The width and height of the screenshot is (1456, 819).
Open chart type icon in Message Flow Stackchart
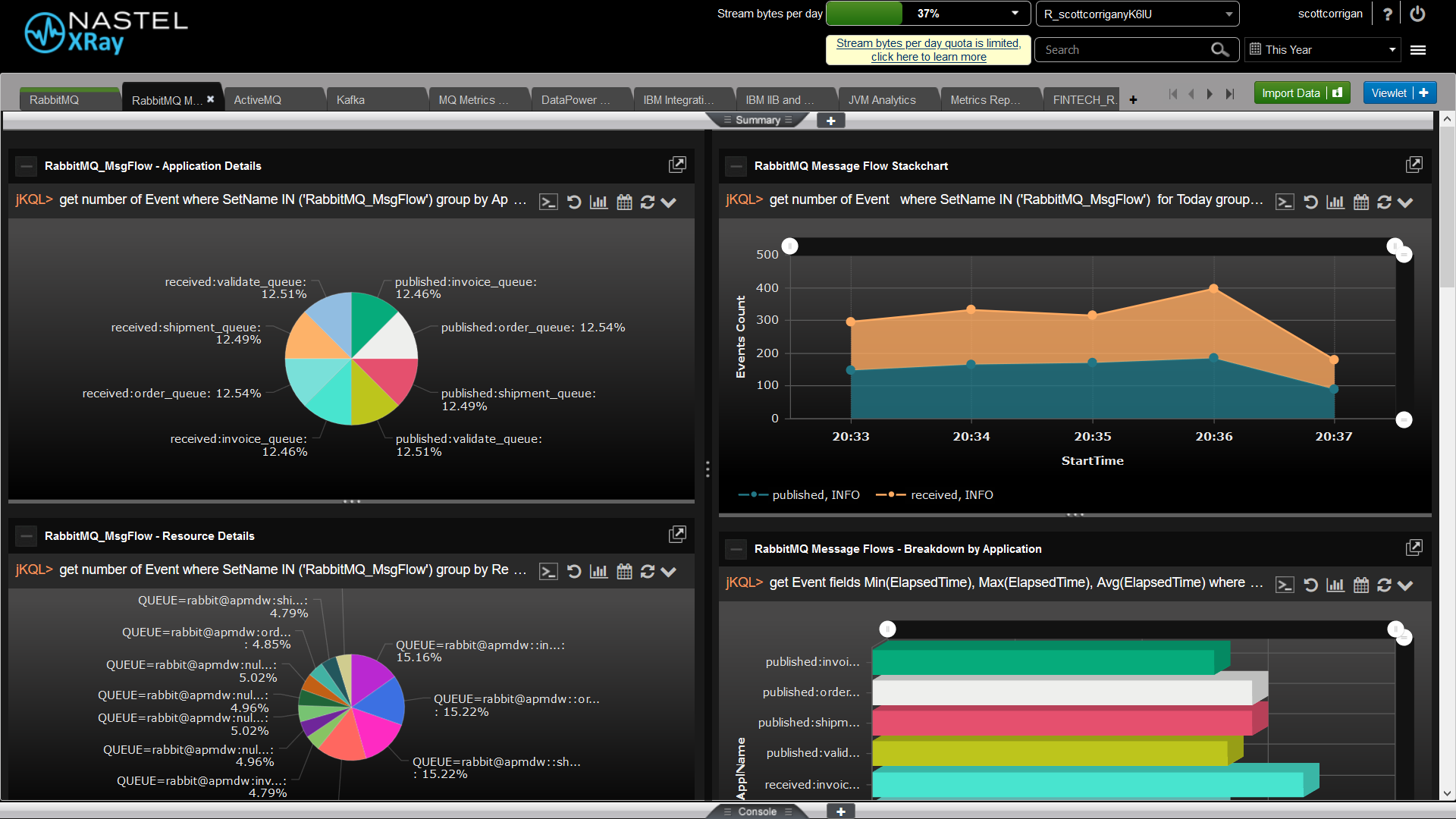coord(1335,202)
